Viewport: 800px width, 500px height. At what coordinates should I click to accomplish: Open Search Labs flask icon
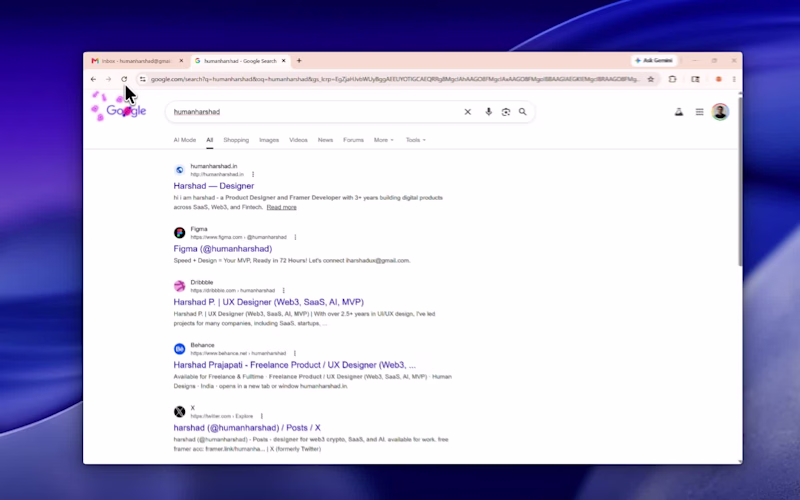[x=679, y=112]
